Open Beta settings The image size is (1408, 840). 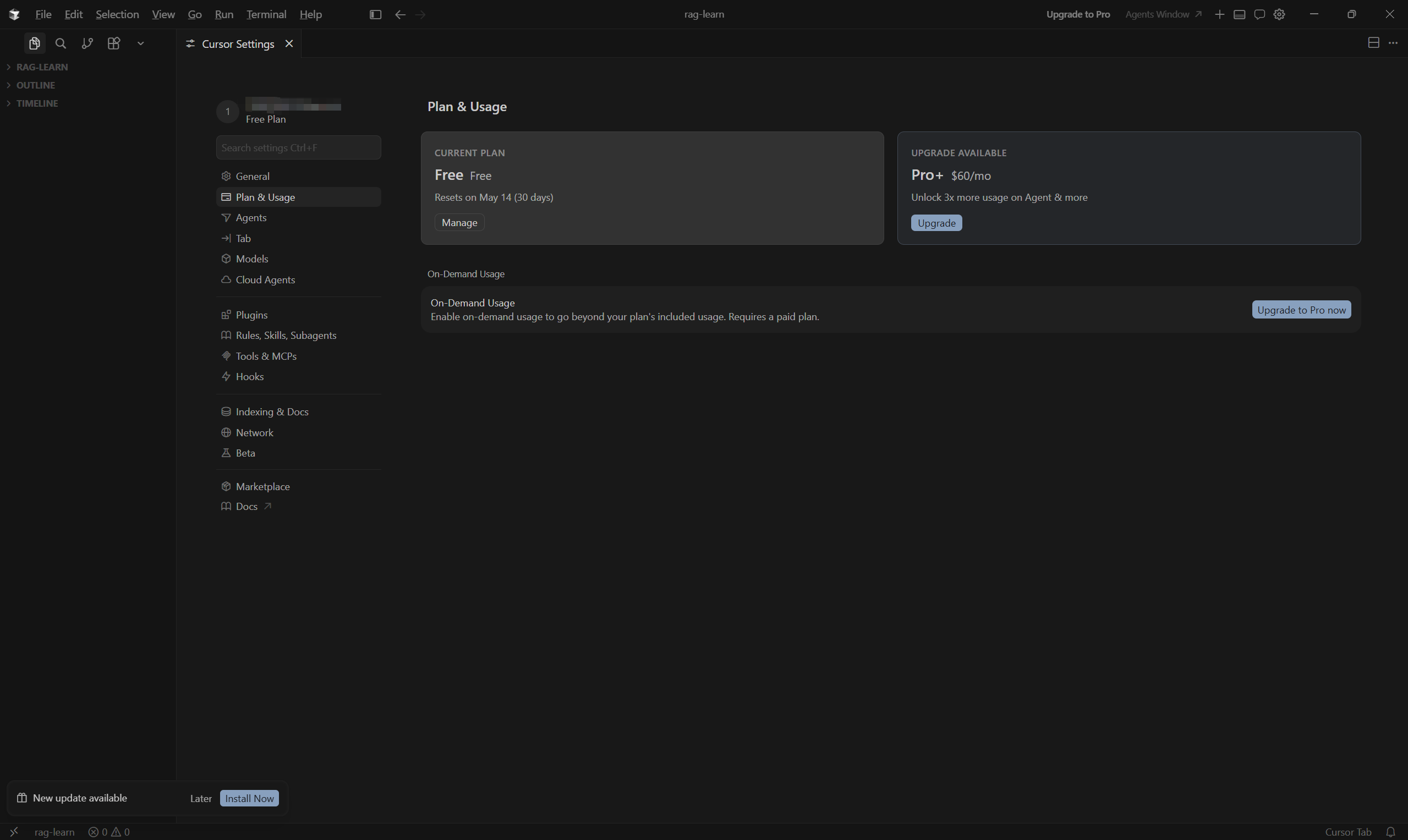click(x=298, y=453)
